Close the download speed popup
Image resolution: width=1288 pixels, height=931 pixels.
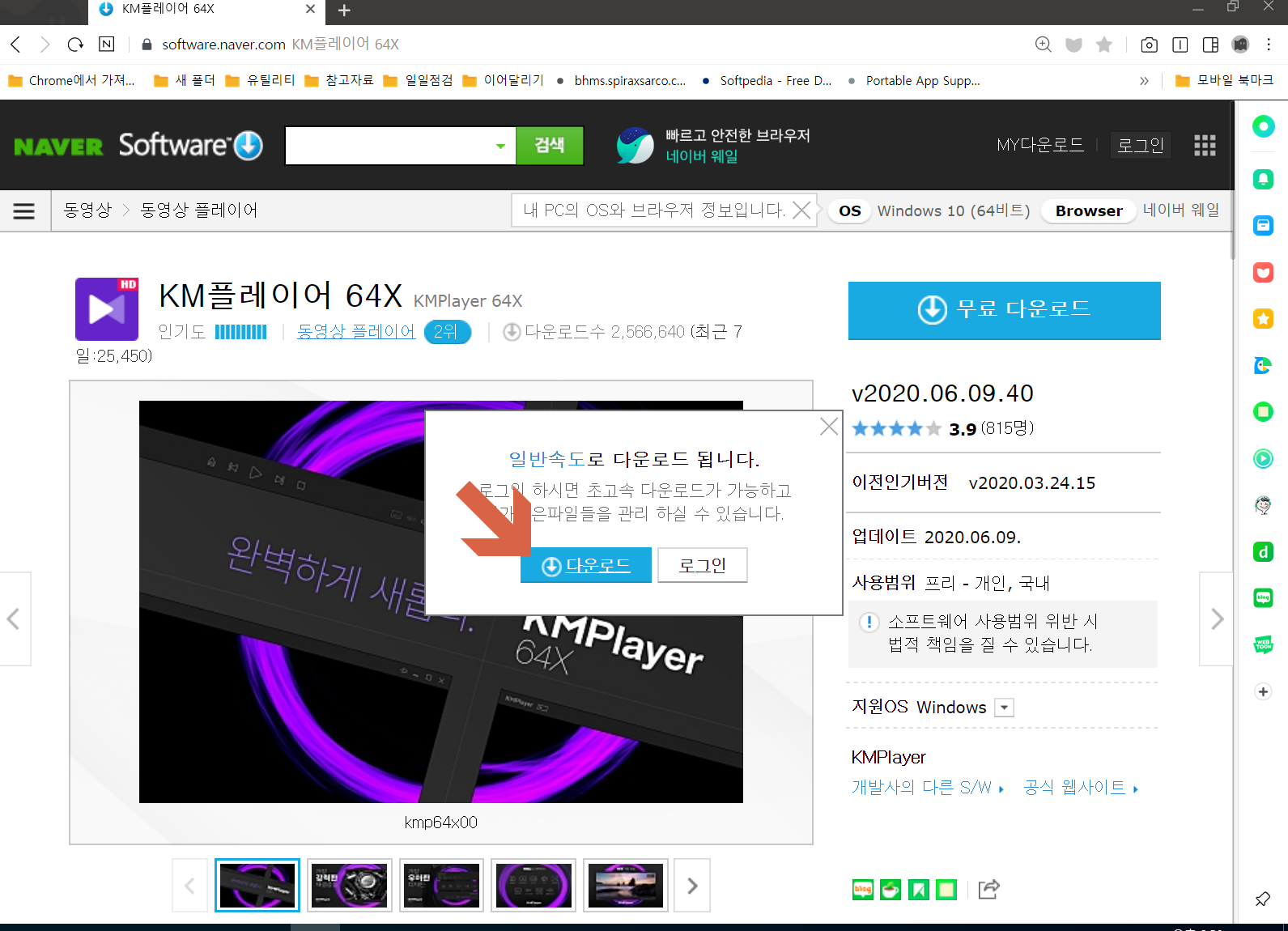click(829, 427)
